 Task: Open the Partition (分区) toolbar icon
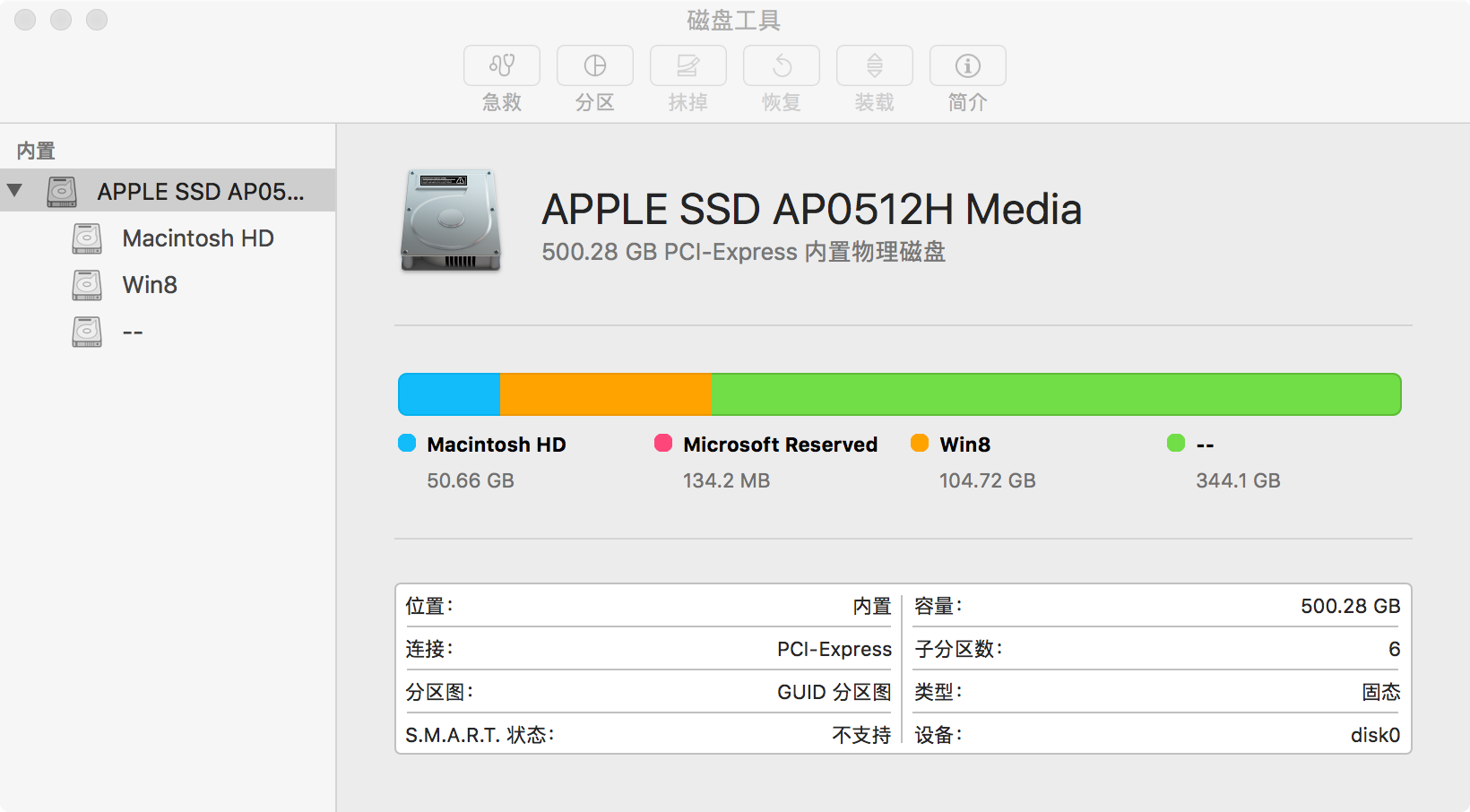(595, 65)
